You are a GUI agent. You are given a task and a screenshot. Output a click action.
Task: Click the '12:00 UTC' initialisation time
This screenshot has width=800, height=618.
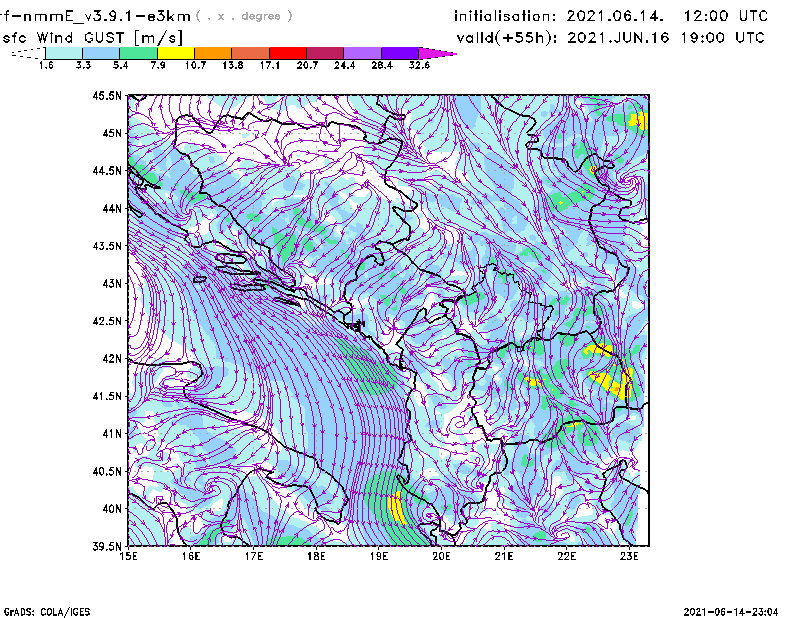(x=726, y=16)
